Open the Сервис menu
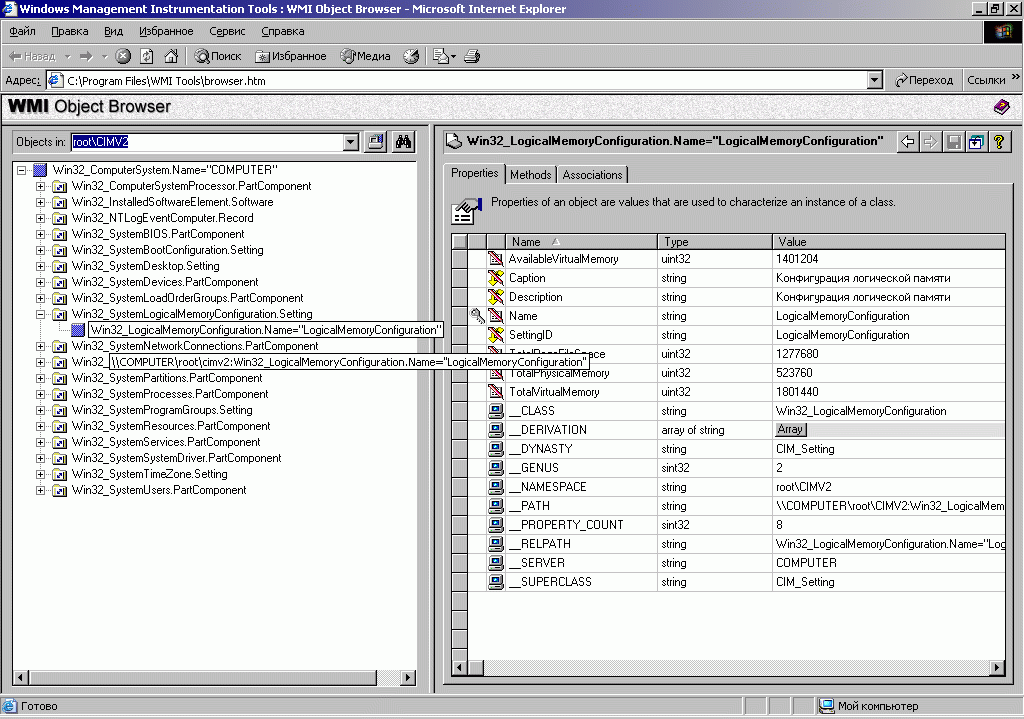 [227, 31]
